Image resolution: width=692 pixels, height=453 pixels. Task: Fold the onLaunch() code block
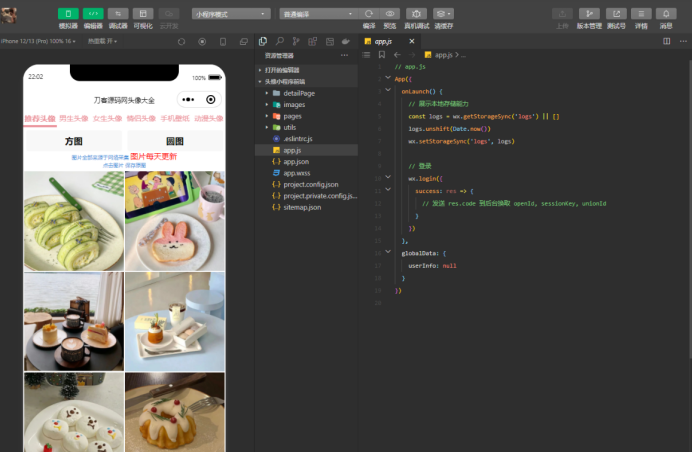tap(388, 90)
